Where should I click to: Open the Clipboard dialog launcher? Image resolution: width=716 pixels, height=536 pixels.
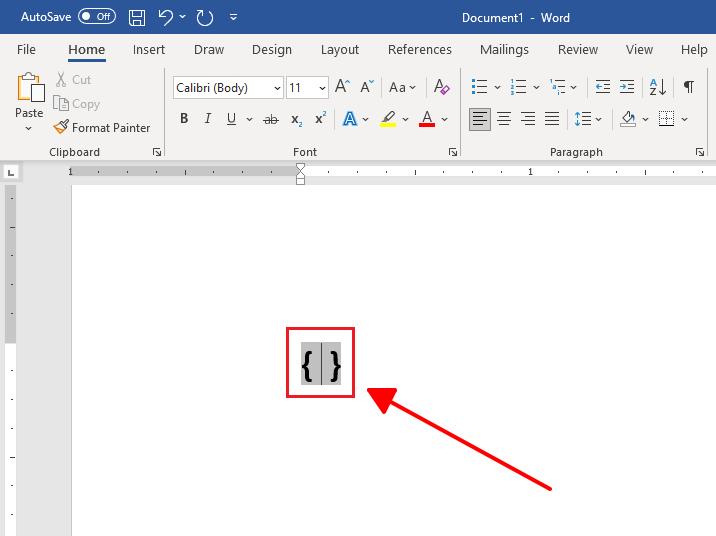(x=157, y=152)
